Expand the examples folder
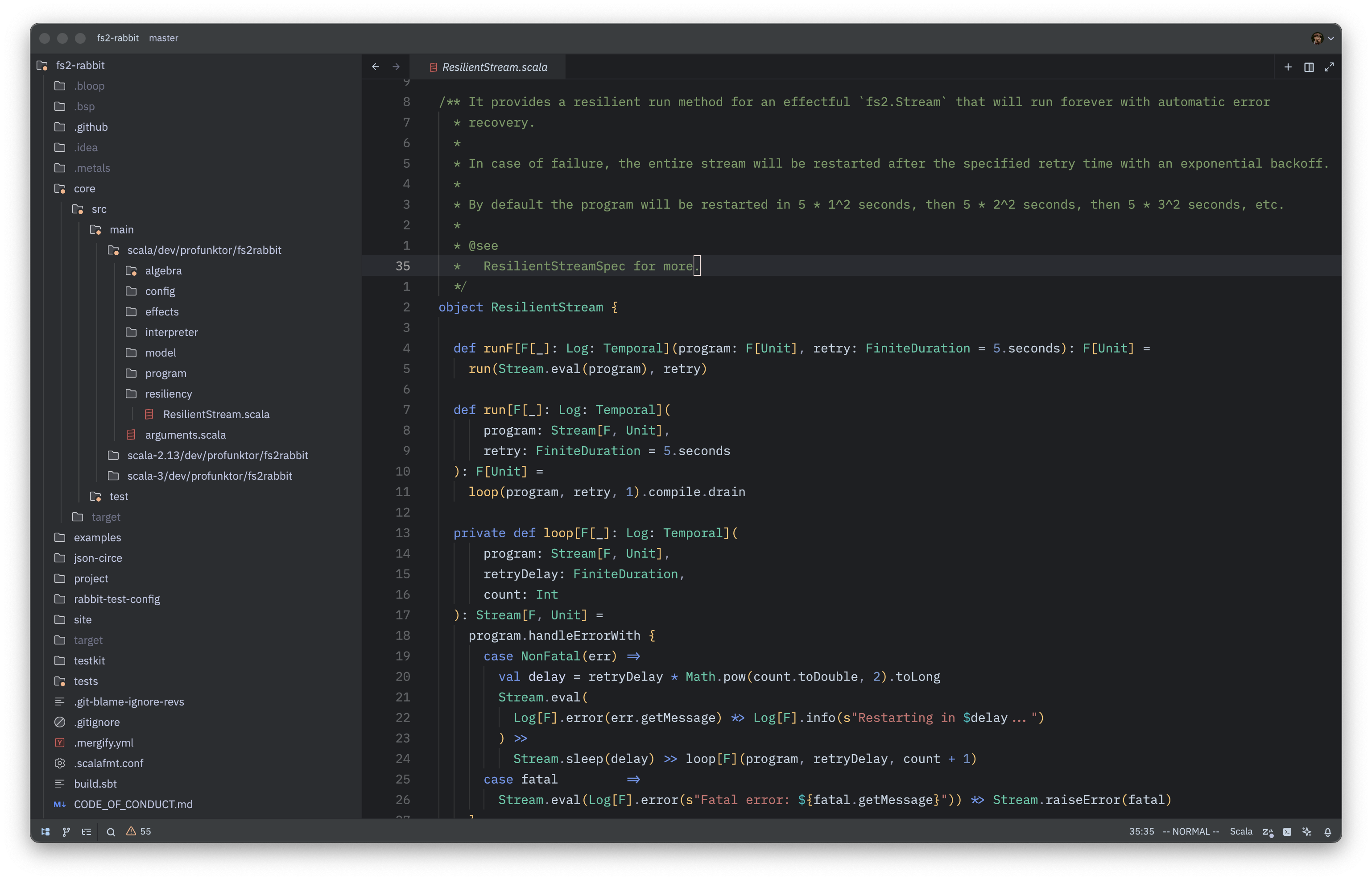 [x=97, y=537]
